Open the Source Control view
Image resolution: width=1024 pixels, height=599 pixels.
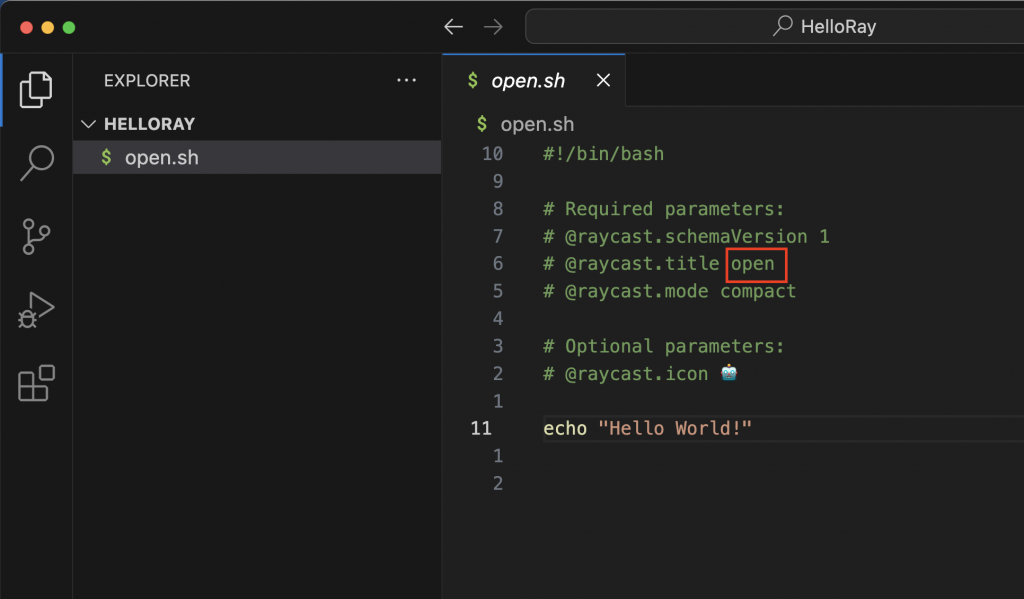click(x=36, y=236)
